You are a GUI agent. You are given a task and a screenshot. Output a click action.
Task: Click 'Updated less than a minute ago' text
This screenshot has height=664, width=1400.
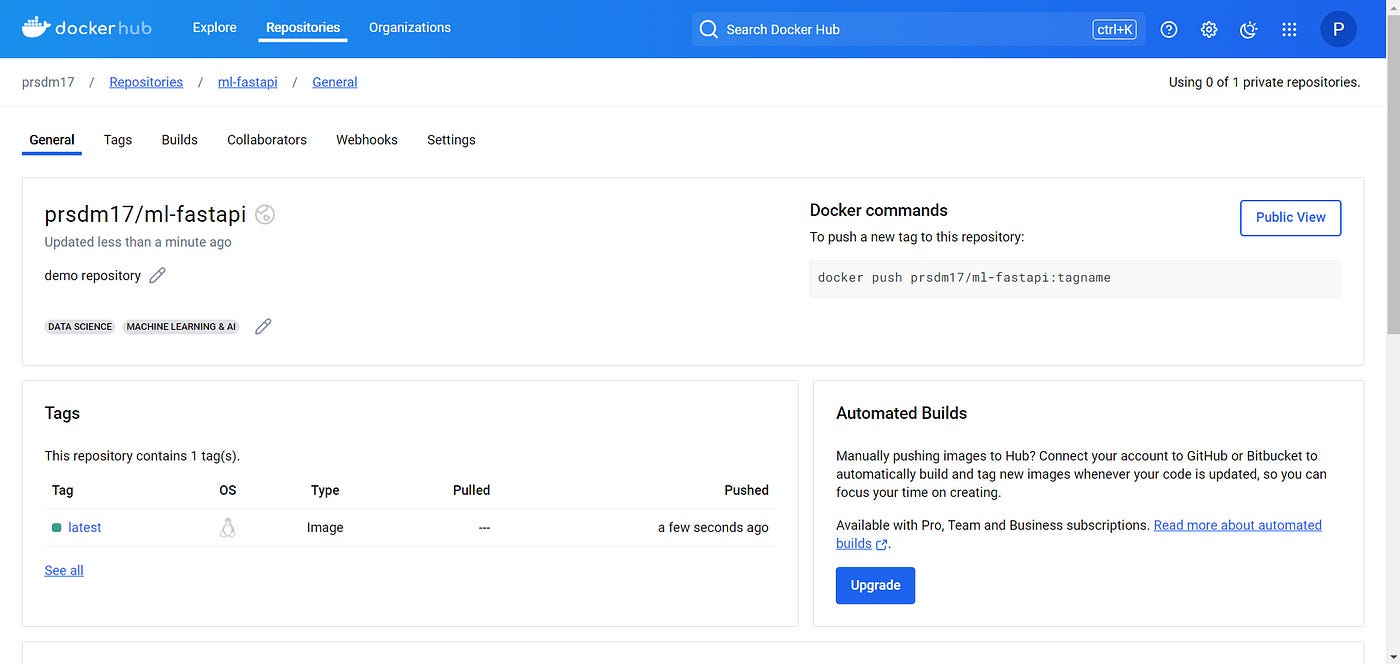coord(138,242)
